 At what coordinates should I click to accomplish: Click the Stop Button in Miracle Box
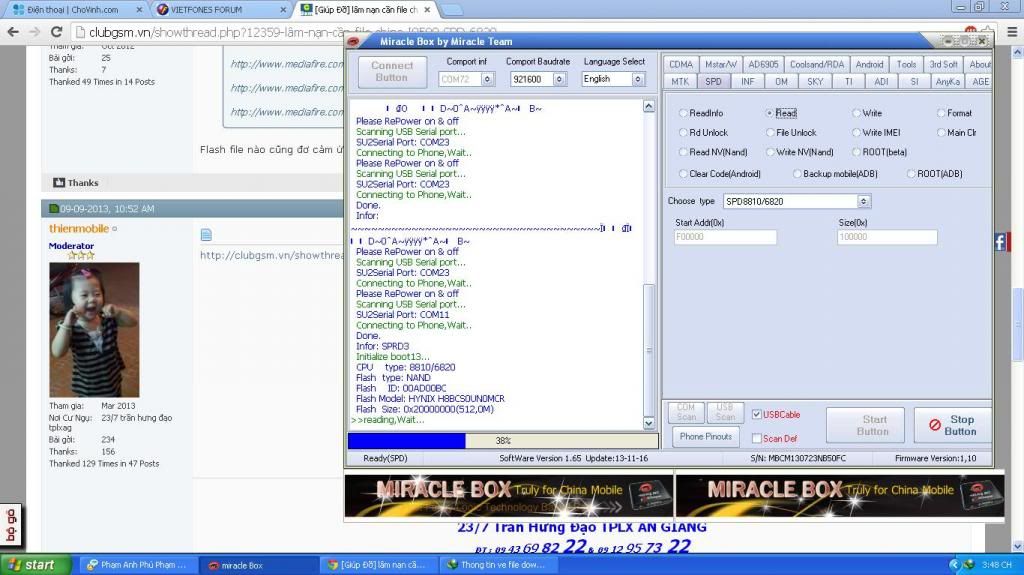click(x=953, y=425)
